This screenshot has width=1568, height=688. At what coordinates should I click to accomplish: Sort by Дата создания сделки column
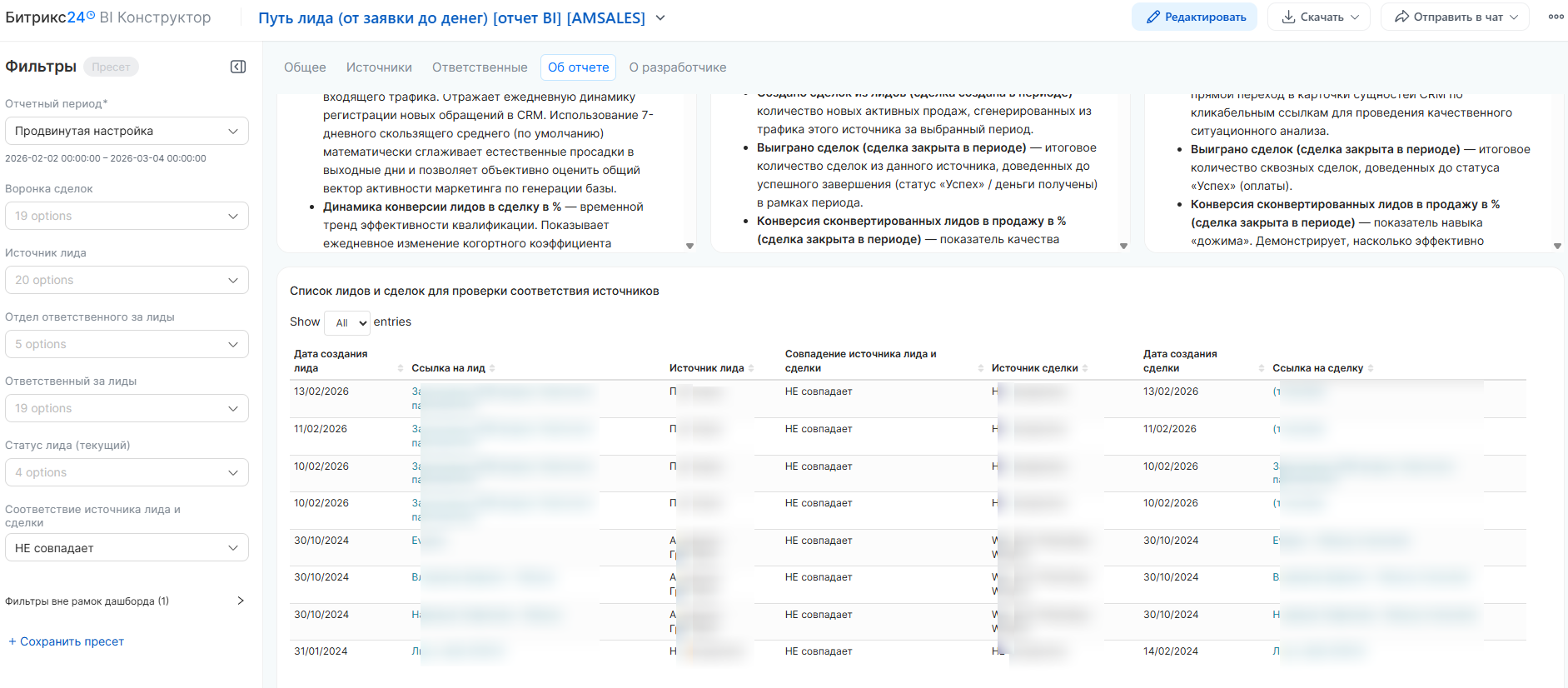tap(1262, 368)
